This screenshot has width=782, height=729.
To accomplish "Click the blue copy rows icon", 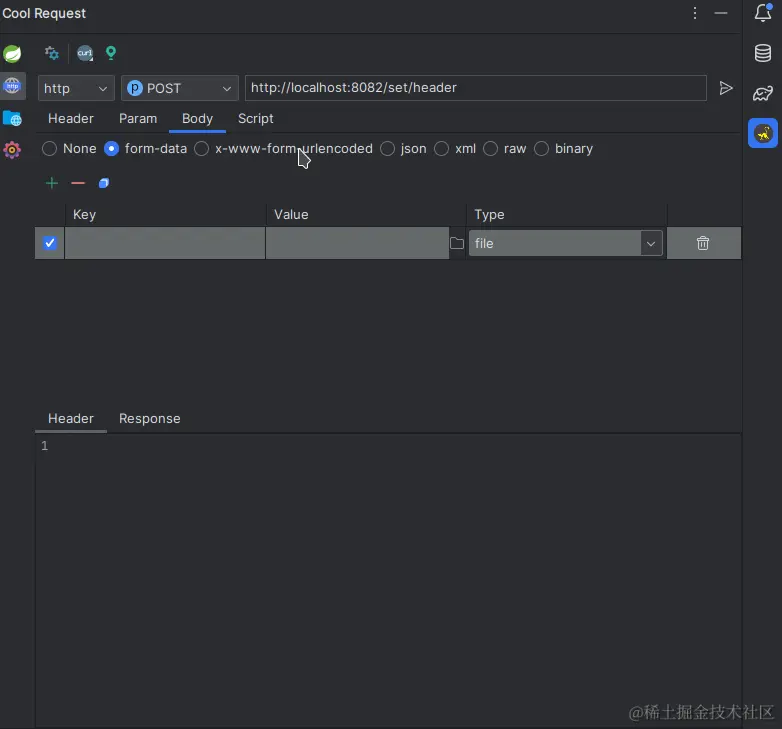I will tap(104, 183).
